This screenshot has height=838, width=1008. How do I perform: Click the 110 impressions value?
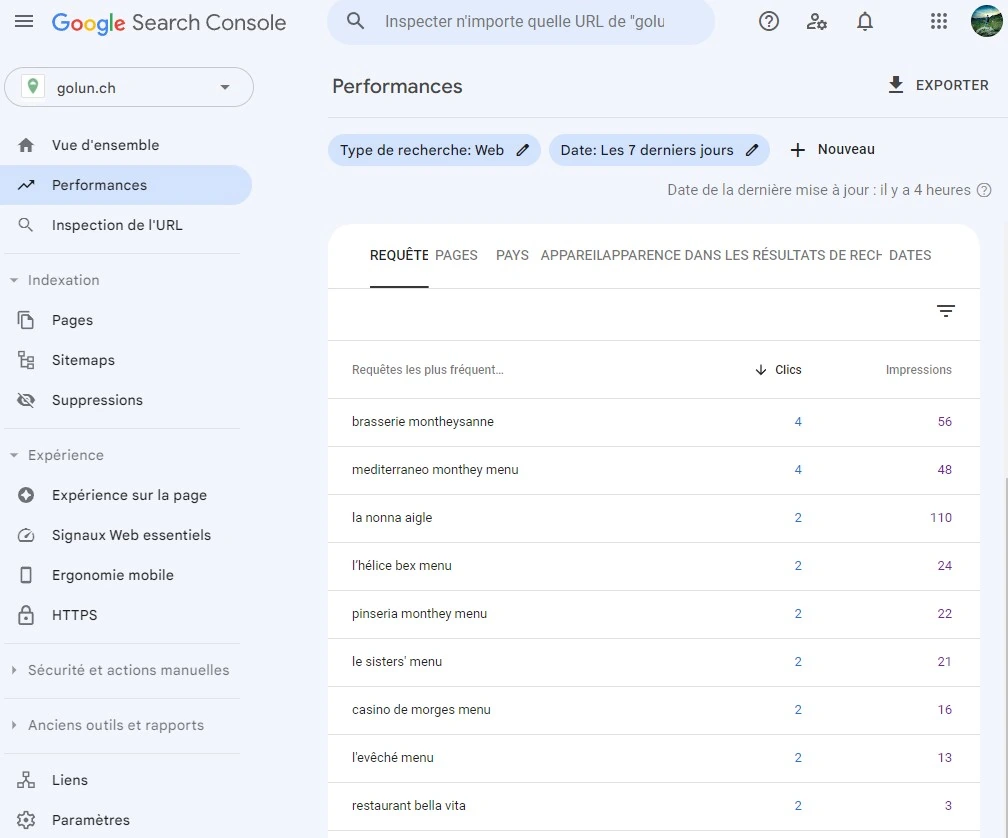[940, 518]
